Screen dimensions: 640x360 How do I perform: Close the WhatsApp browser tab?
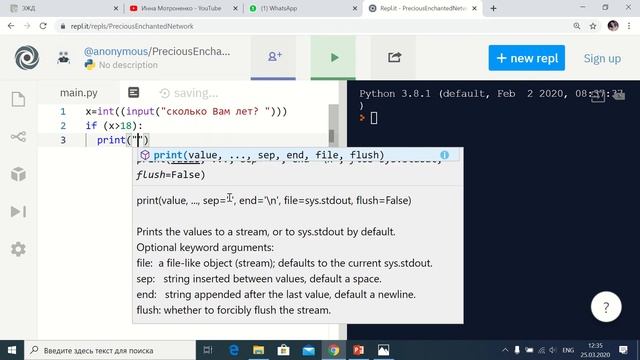click(x=355, y=8)
